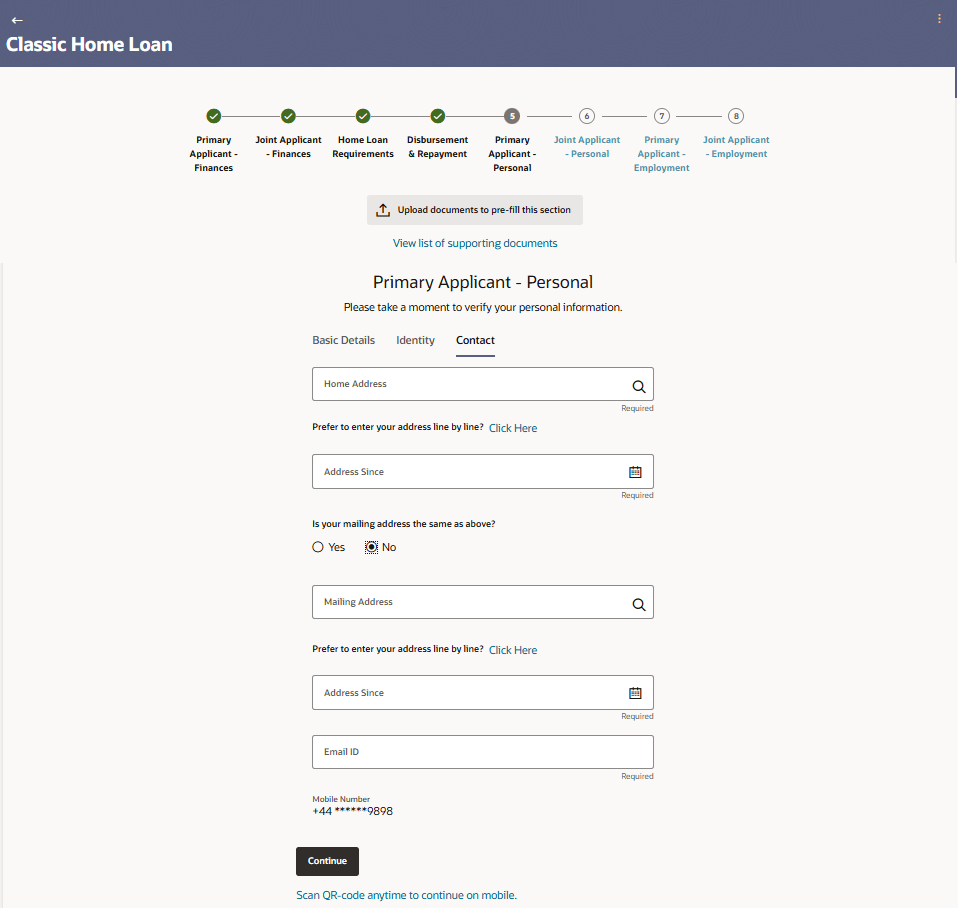Open Scan QR-code to continue on mobile link

tap(406, 895)
